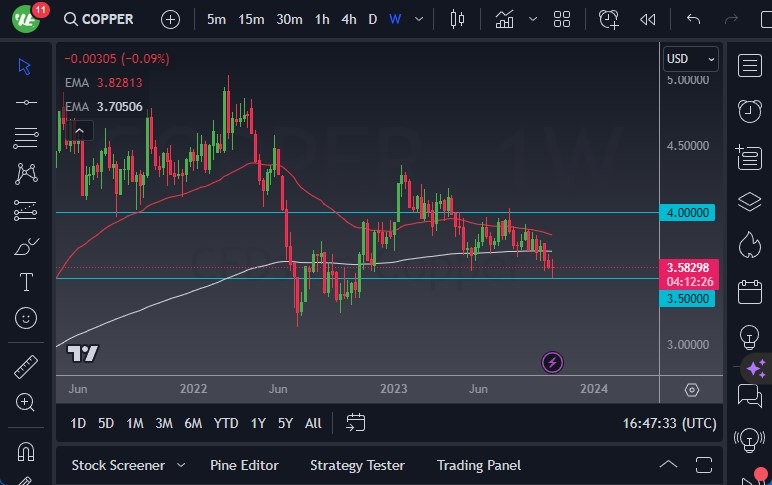772x485 pixels.
Task: Click the 4.00000 horizontal line price label
Action: 687,213
